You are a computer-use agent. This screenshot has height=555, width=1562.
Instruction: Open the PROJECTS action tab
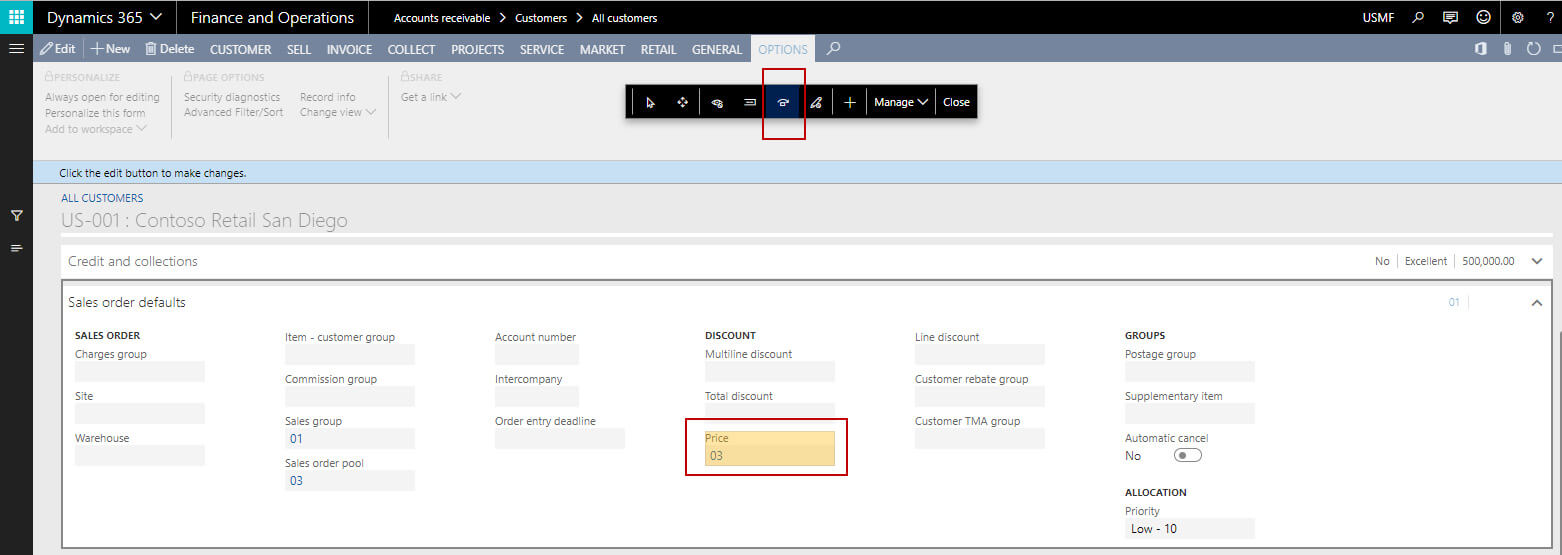point(478,49)
